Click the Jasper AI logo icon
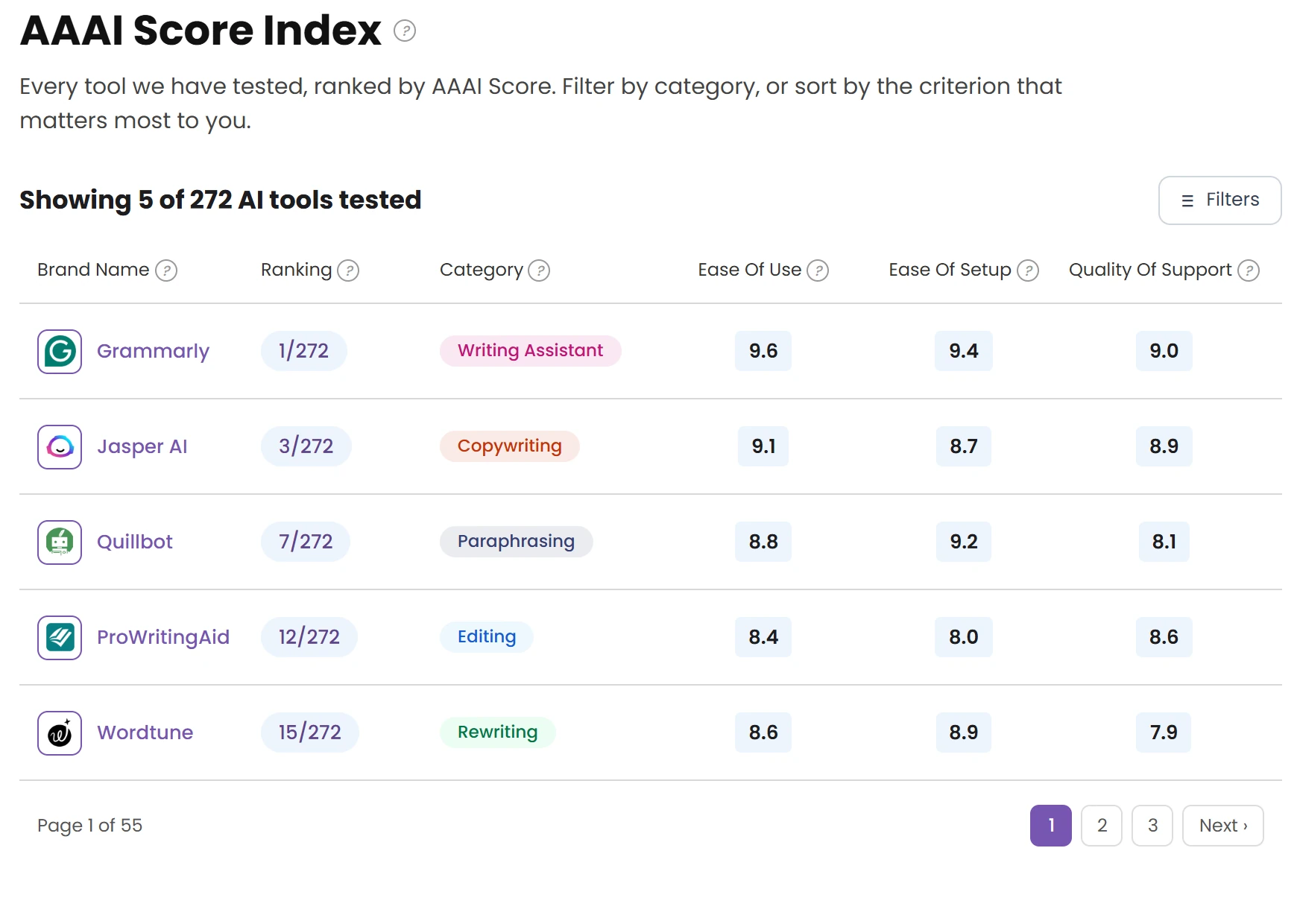The width and height of the screenshot is (1297, 924). pos(60,447)
